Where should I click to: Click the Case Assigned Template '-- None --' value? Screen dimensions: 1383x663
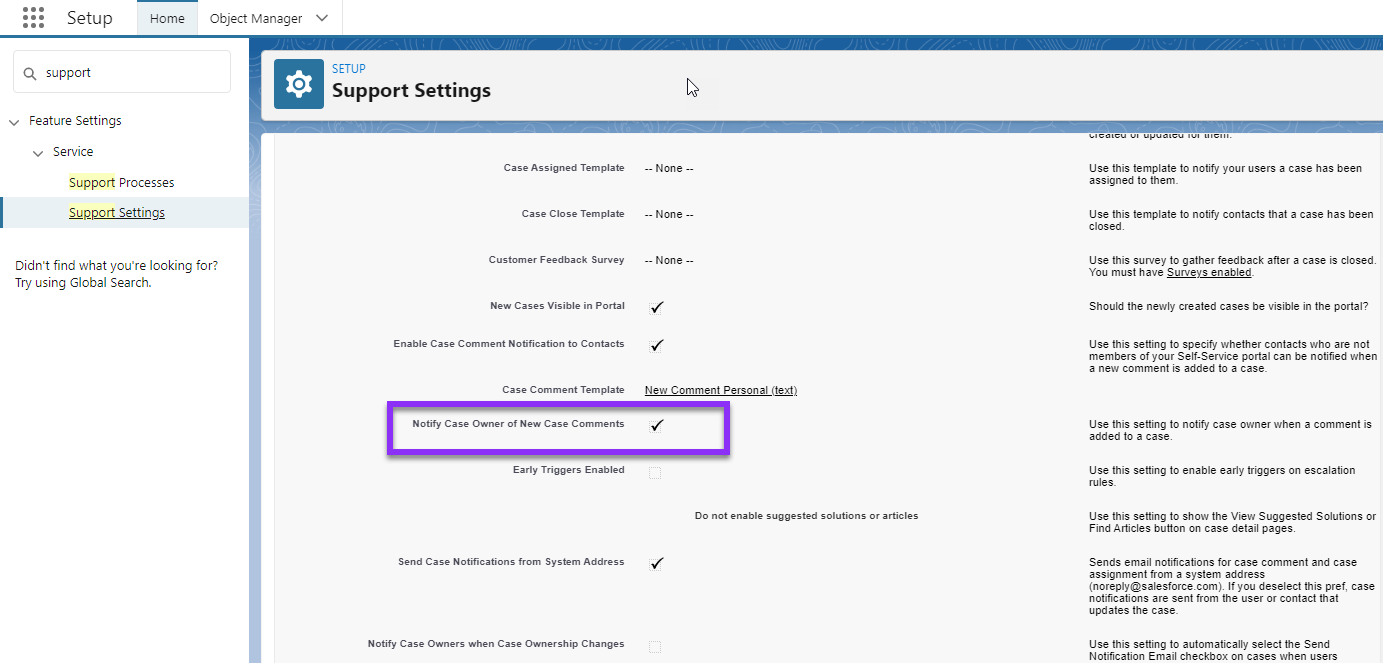(x=669, y=169)
